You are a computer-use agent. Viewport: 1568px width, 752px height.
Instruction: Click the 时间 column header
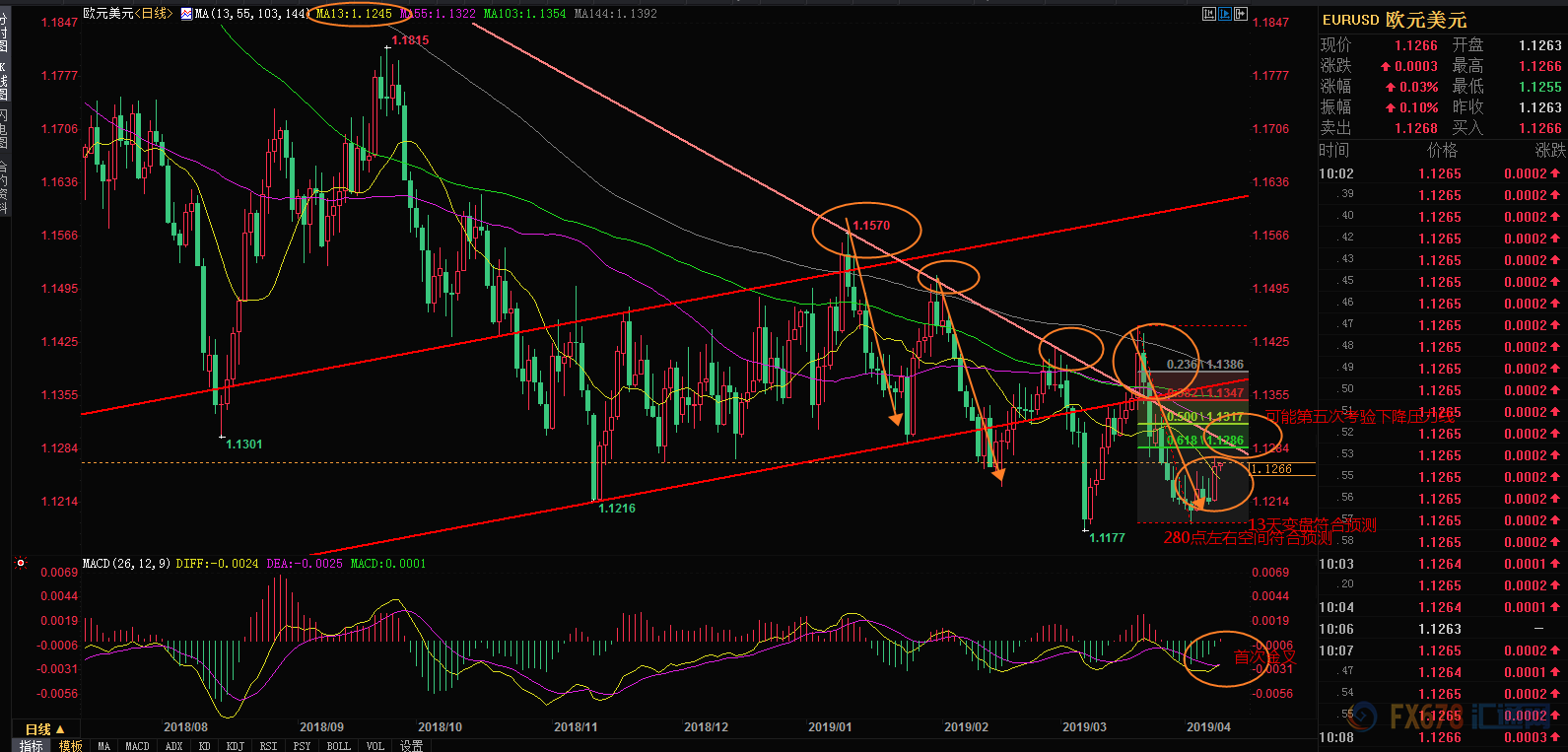1334,150
